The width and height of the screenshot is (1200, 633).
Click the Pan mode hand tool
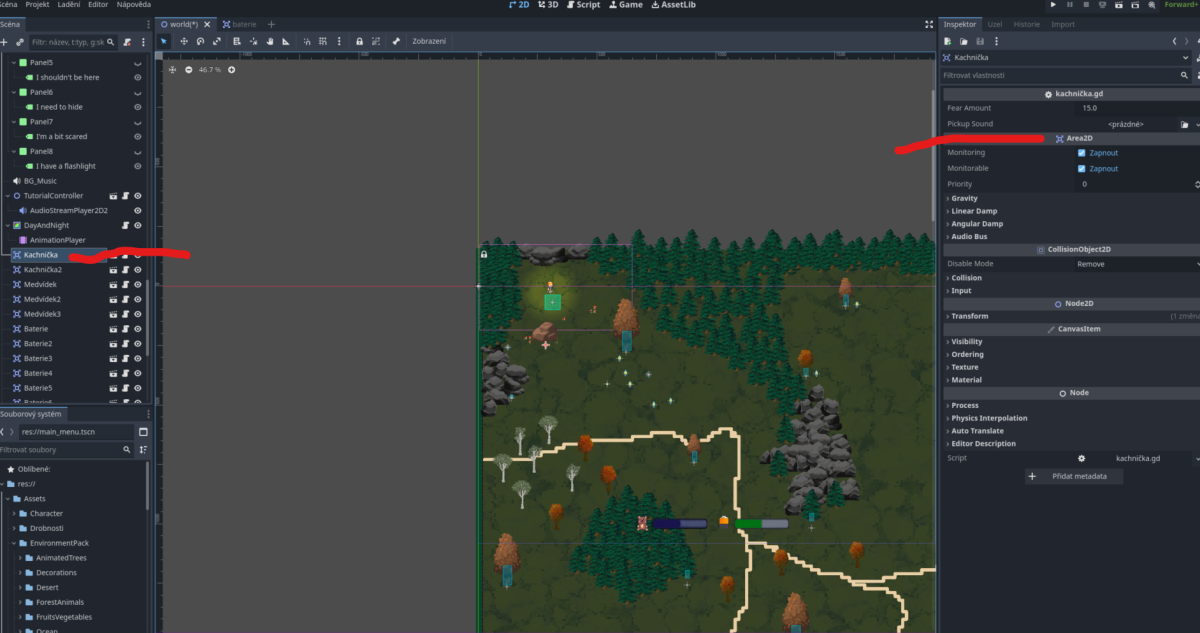(x=269, y=41)
